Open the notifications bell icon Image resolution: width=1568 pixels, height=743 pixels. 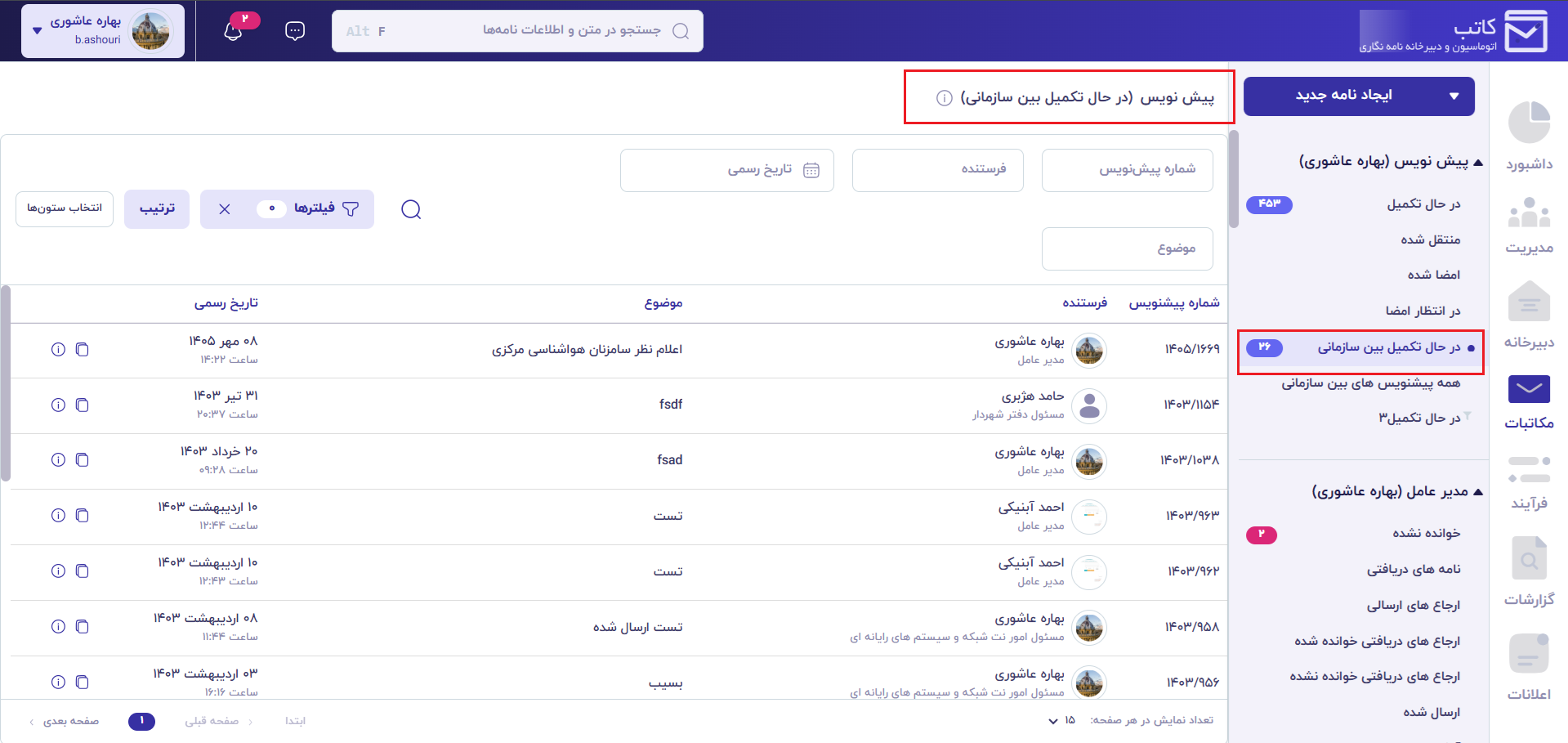(234, 31)
